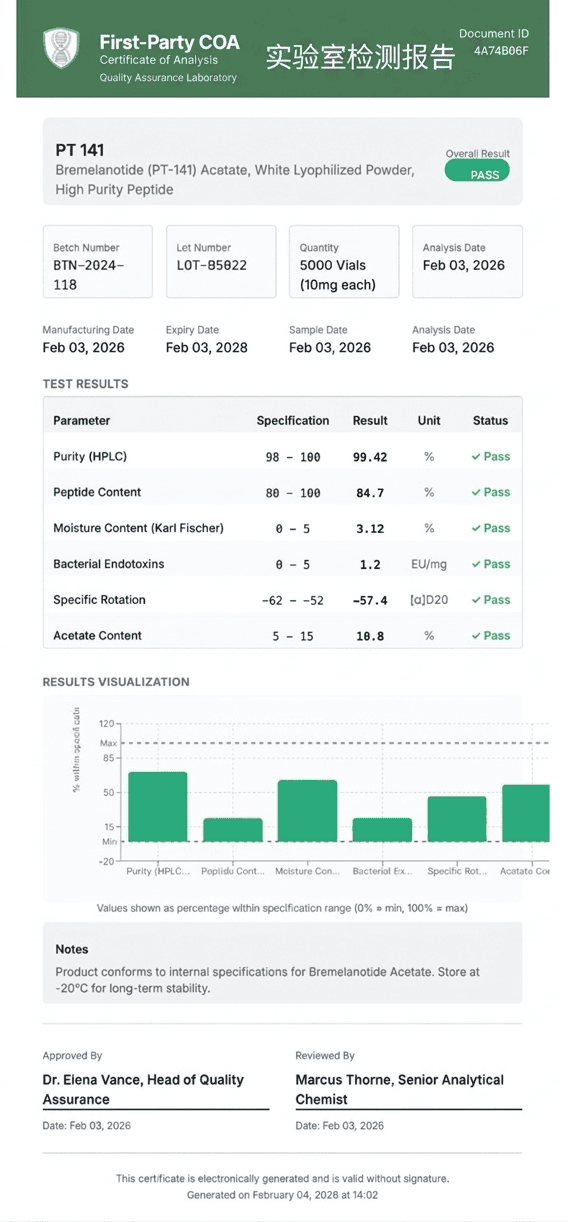Select the Expiry Date Feb 03, 2028
Viewport: 568px width, 1222px height.
[x=207, y=348]
